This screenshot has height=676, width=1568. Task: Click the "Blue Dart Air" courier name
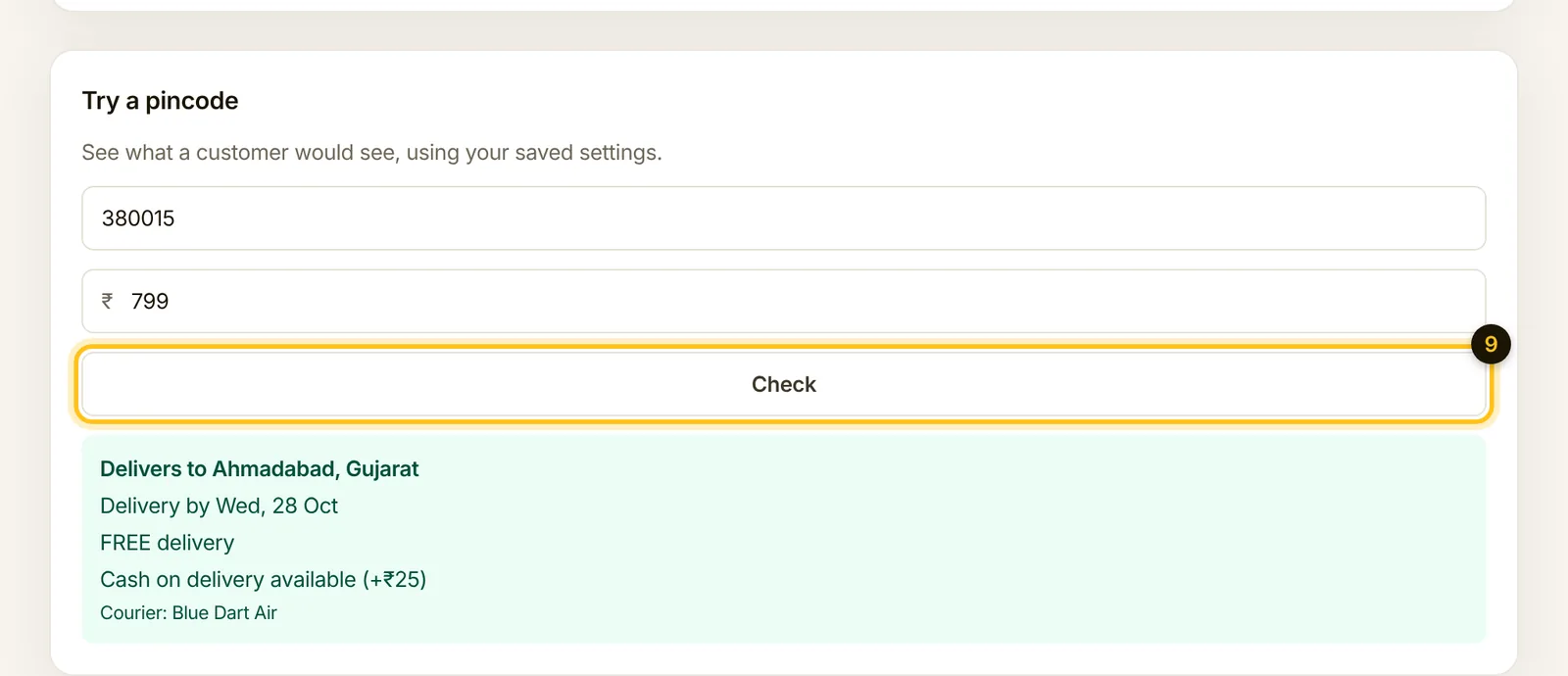224,613
